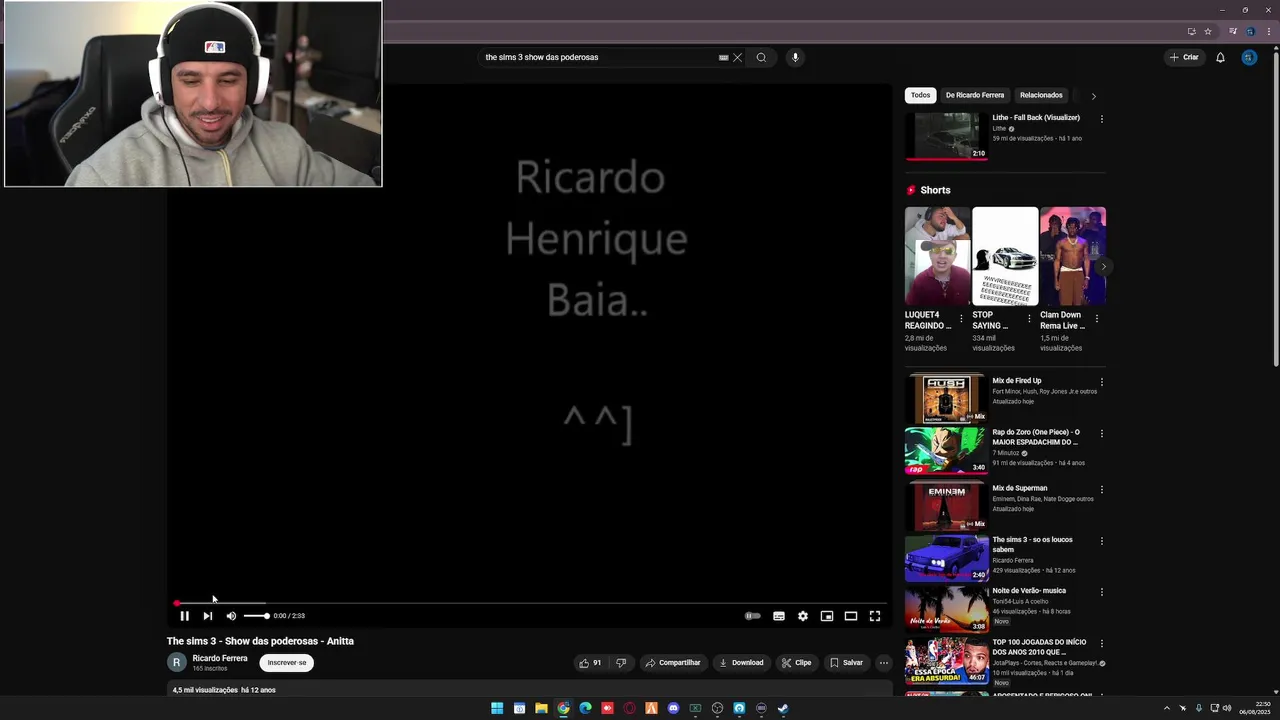Open the STOP SAYING short thumbnail
The height and width of the screenshot is (720, 1280).
(x=1005, y=256)
